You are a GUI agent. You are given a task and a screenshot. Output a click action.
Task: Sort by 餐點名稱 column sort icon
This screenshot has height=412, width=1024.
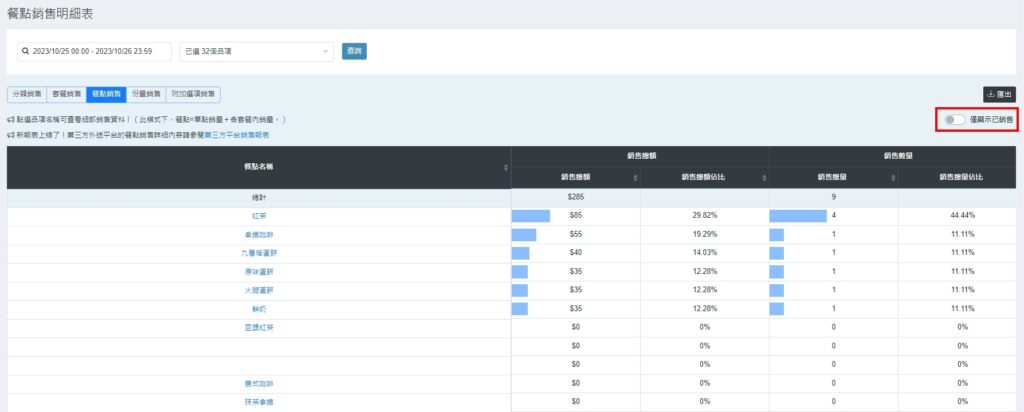point(504,167)
